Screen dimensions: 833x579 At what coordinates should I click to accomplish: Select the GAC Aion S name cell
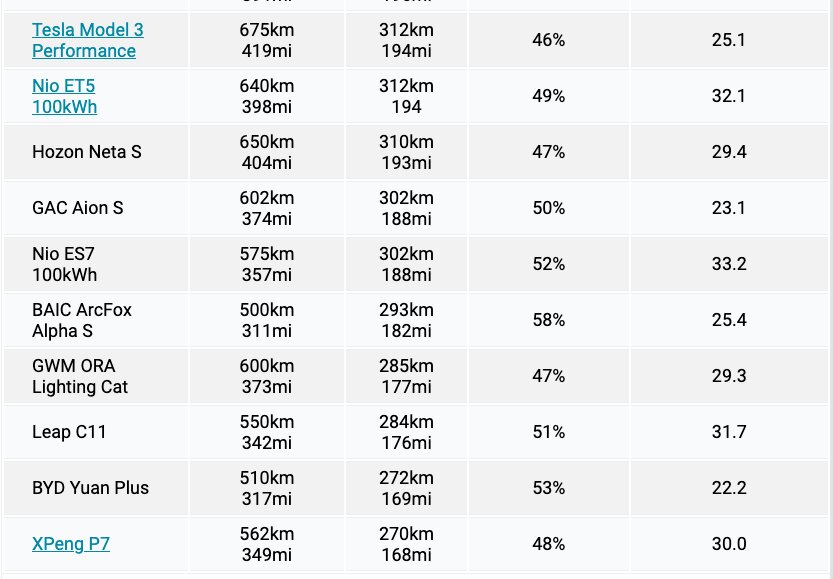pos(96,208)
